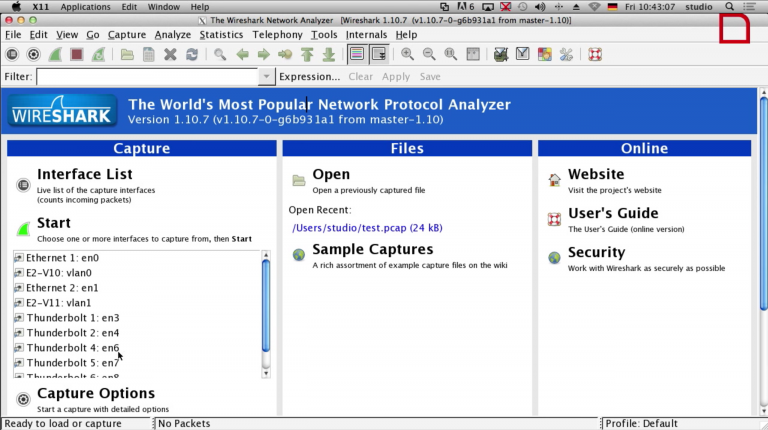Open the User's Guide online
Screen dimensions: 768x430
click(613, 213)
